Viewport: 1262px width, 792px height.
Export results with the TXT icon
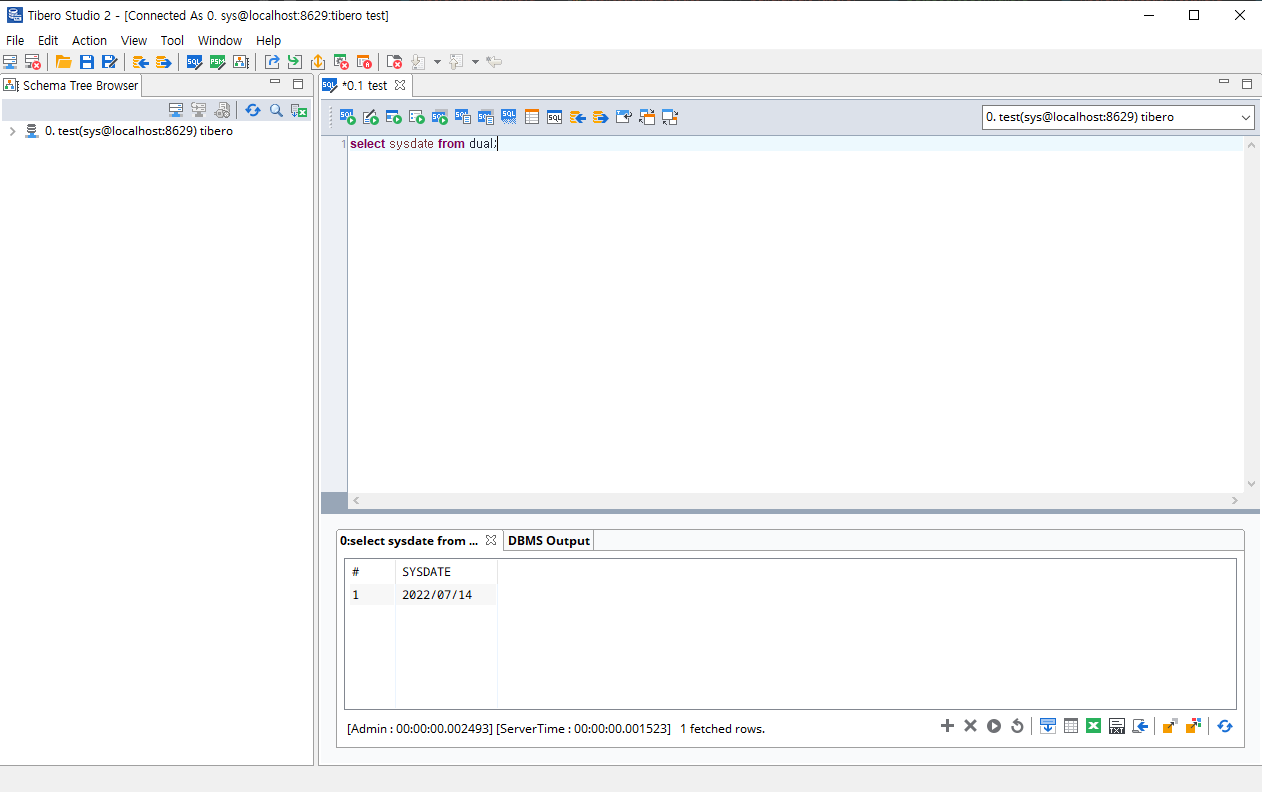pos(1117,726)
